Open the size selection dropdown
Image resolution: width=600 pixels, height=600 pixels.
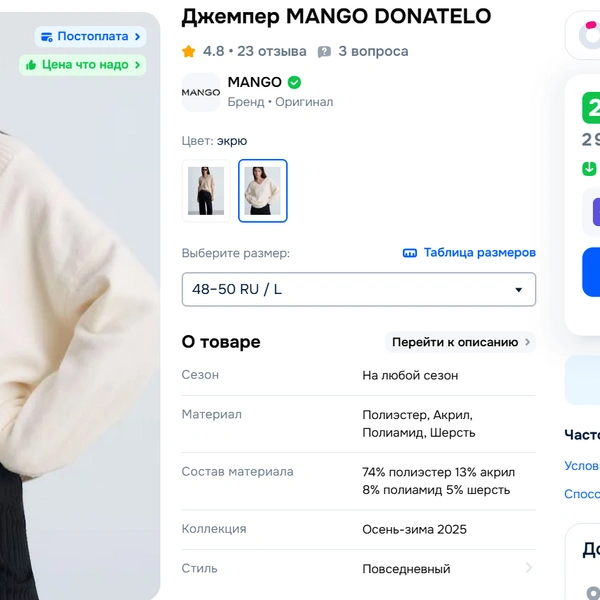point(358,289)
